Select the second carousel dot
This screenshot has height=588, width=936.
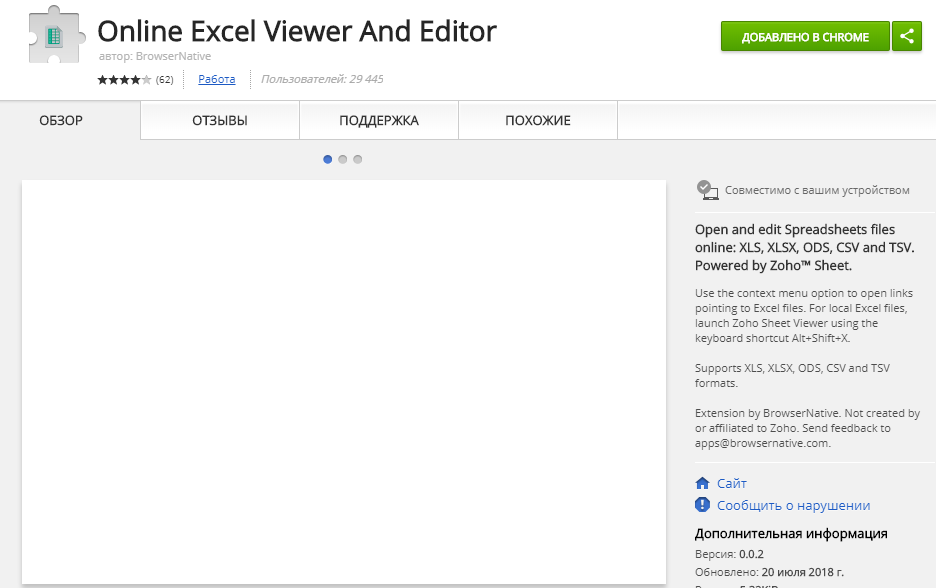343,159
